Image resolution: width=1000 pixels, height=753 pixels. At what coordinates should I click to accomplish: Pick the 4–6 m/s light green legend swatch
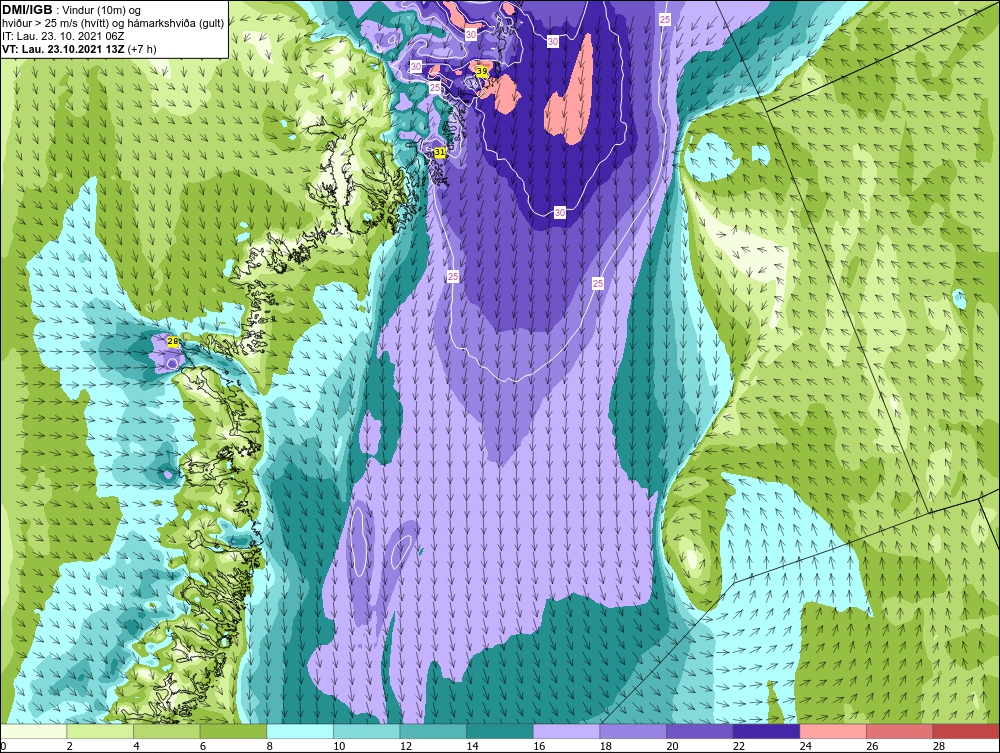pyautogui.click(x=166, y=731)
